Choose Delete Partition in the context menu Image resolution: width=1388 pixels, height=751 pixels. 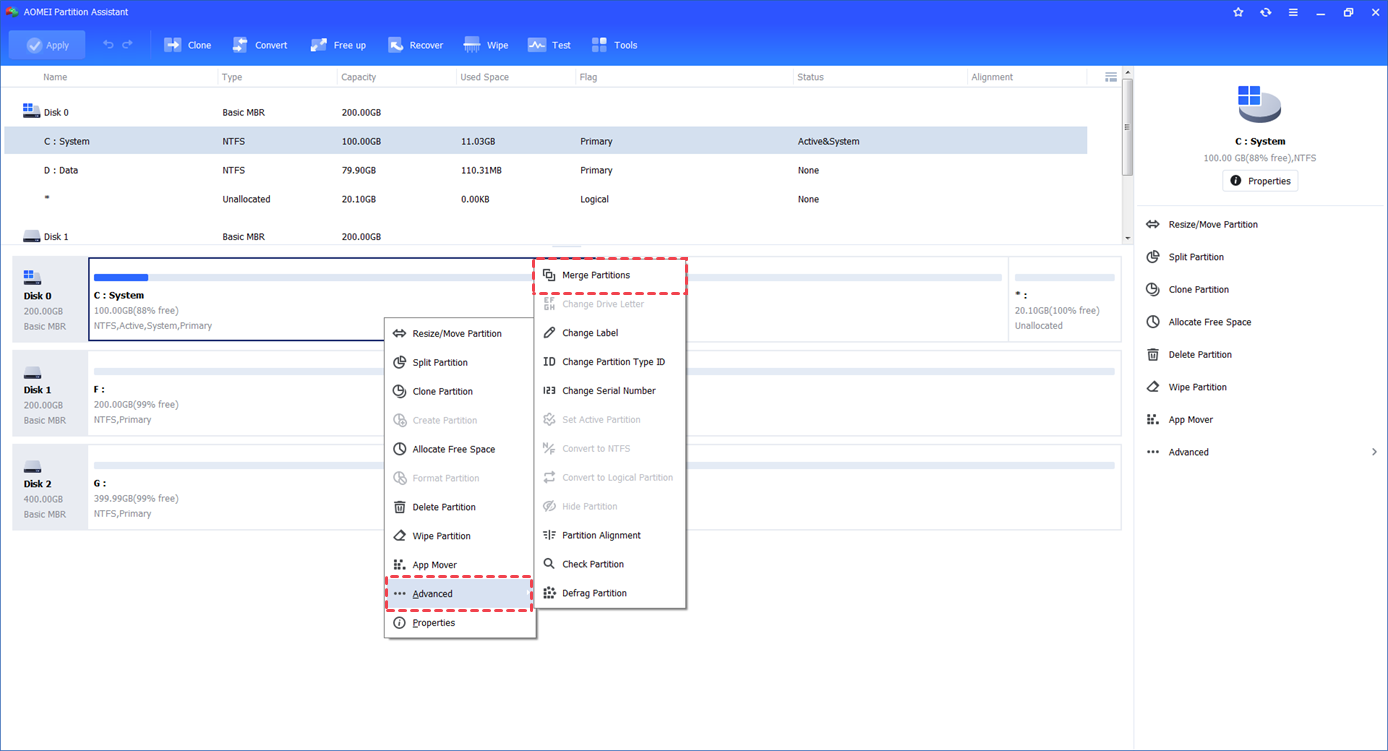(459, 508)
